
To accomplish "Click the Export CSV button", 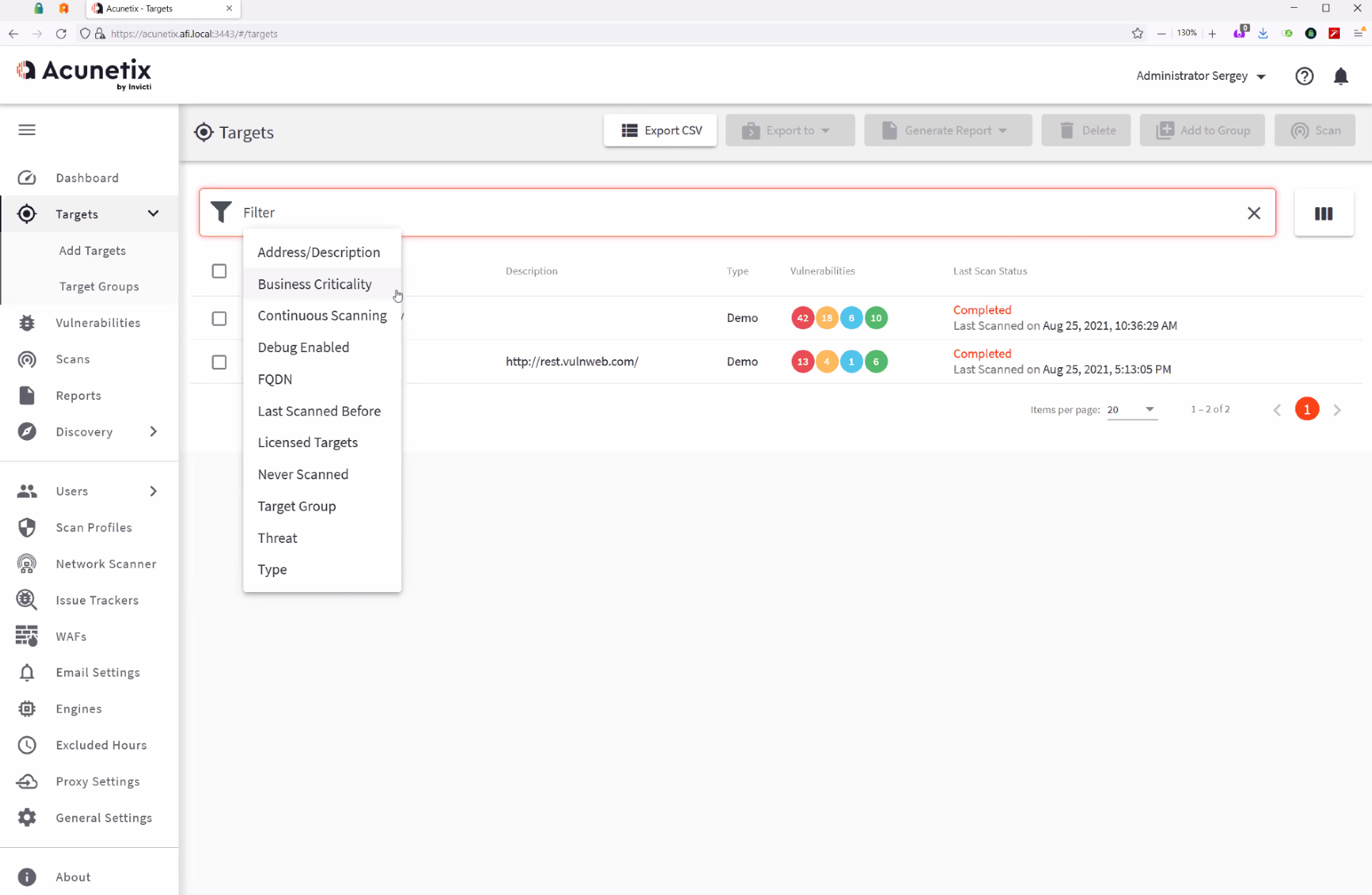I will pos(660,131).
